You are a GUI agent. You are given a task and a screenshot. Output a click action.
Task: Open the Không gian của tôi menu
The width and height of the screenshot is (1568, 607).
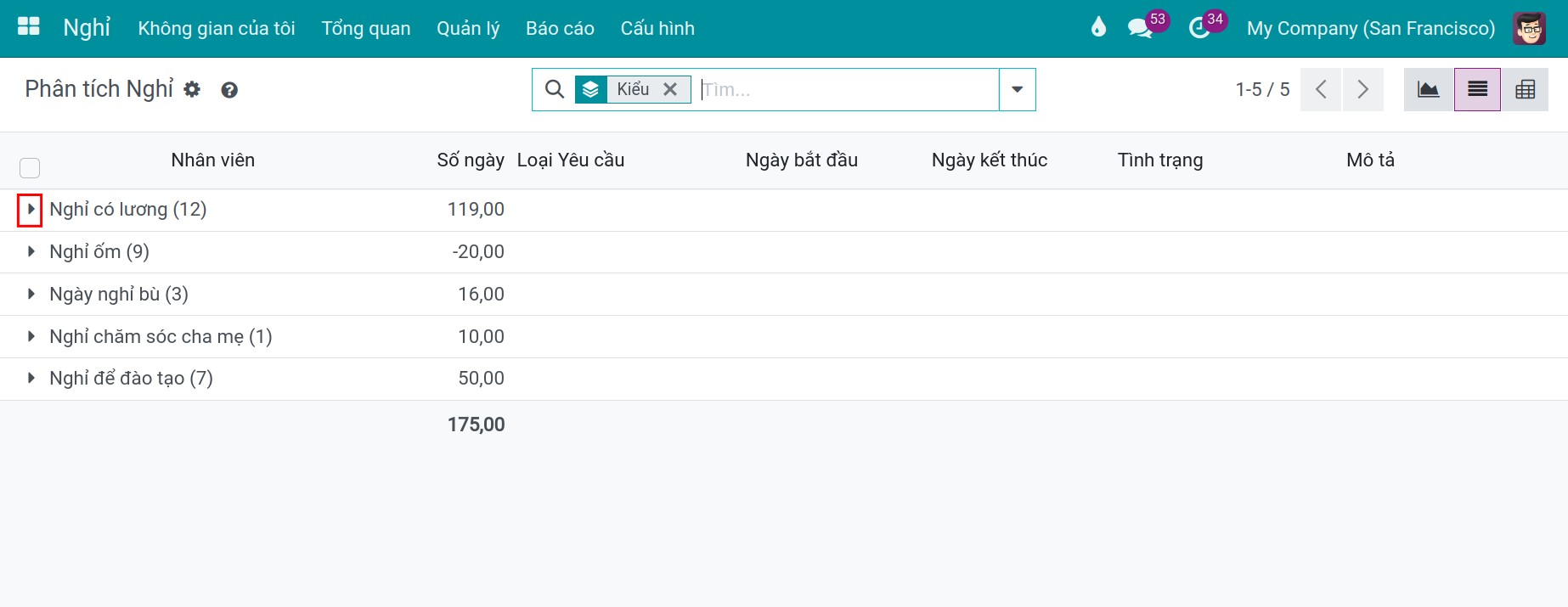point(217,28)
